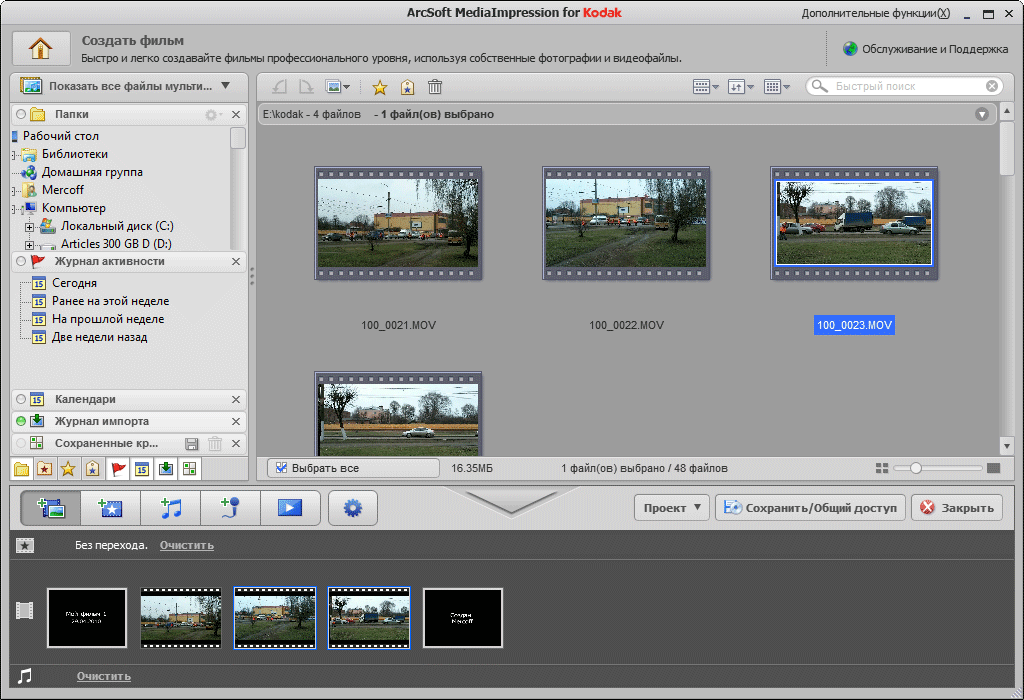Close the Журнал импорта panel

(x=236, y=421)
